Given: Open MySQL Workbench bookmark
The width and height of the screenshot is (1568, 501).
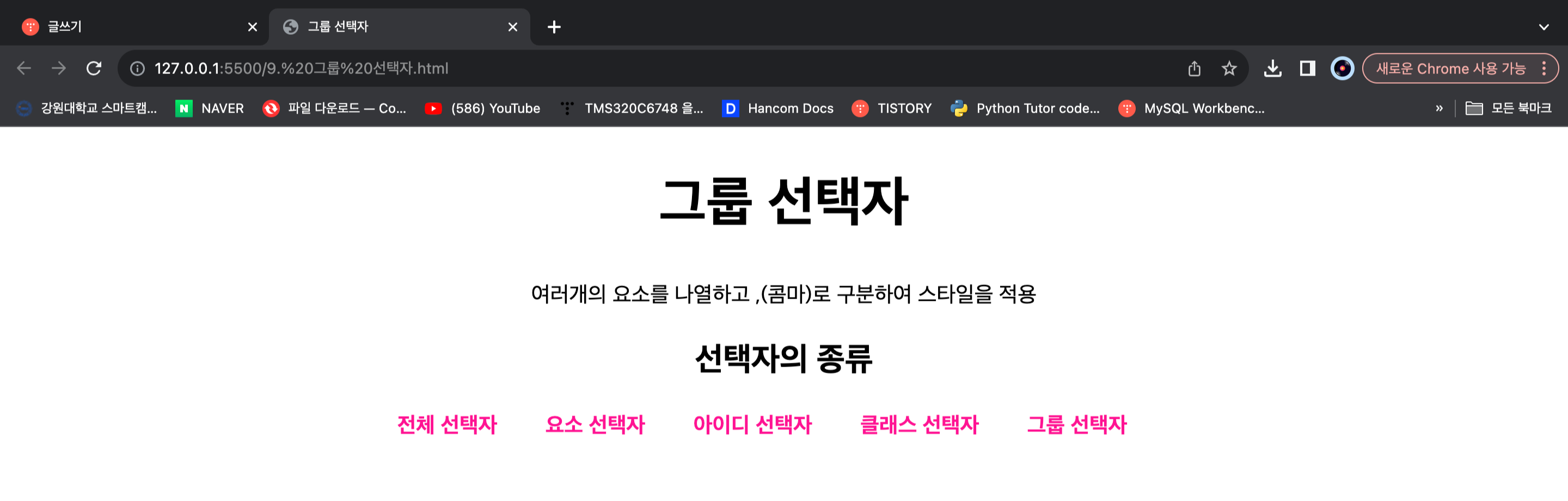Looking at the screenshot, I should pyautogui.click(x=1192, y=108).
